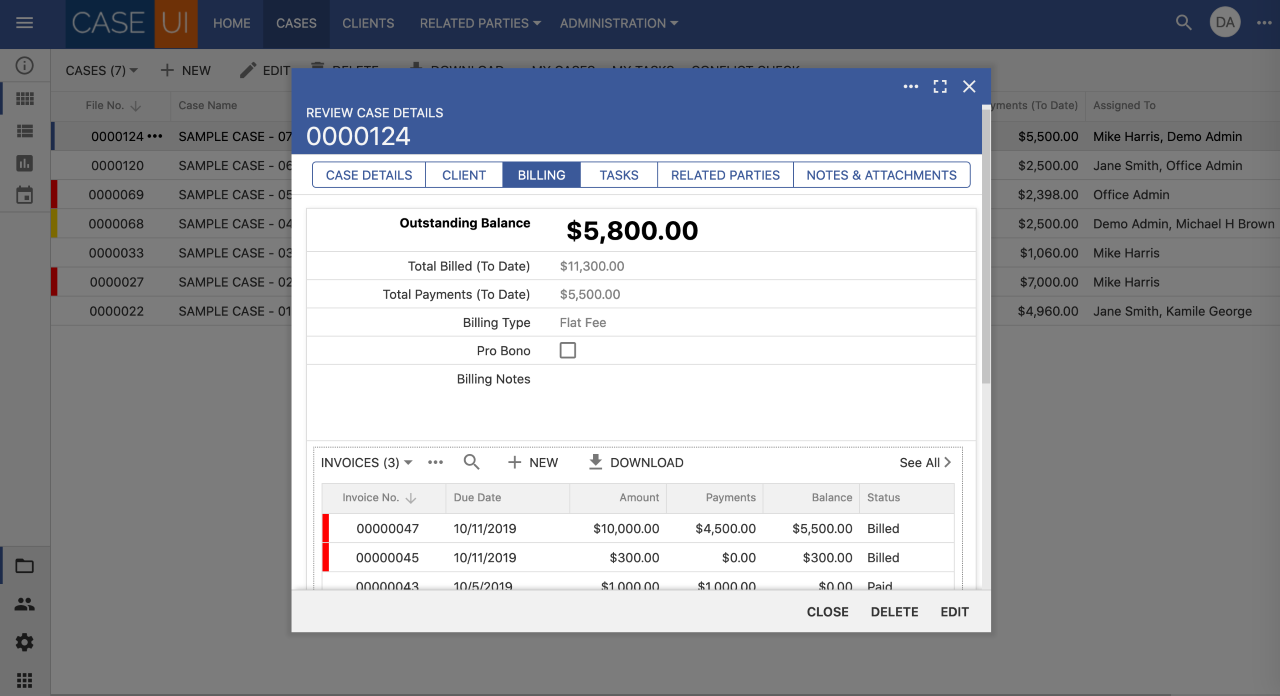1280x696 pixels.
Task: Open the calendar icon in the left sidebar
Action: click(x=25, y=194)
